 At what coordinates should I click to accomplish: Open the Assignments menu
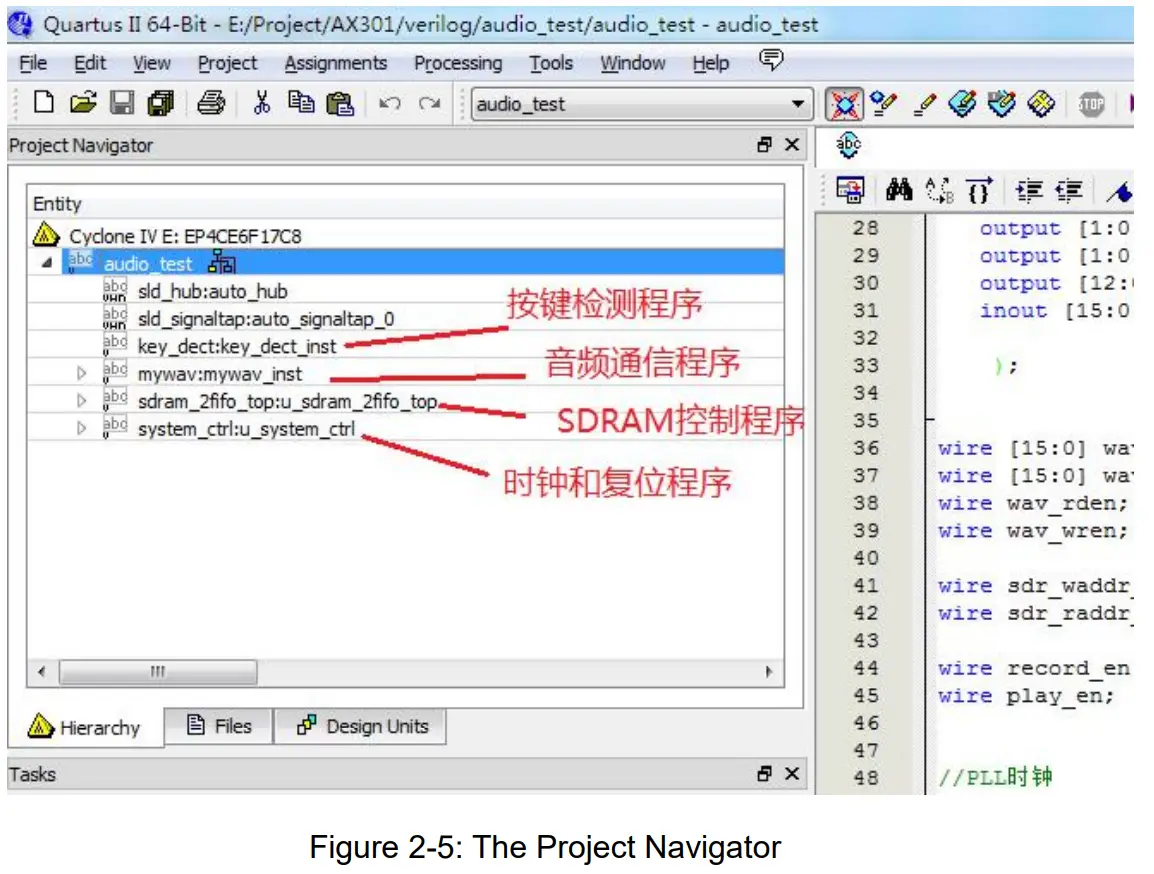(336, 63)
